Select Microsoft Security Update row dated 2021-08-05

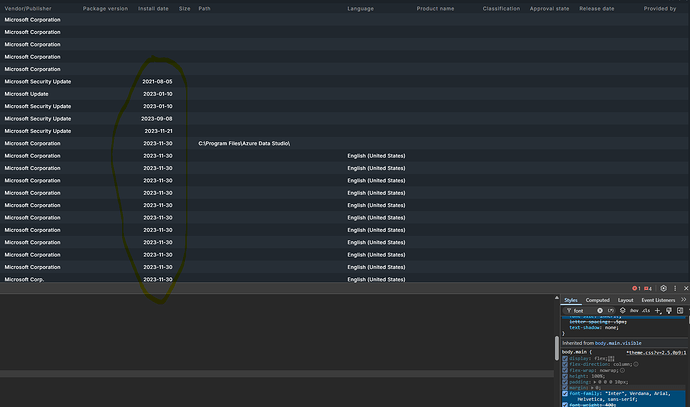click(38, 81)
